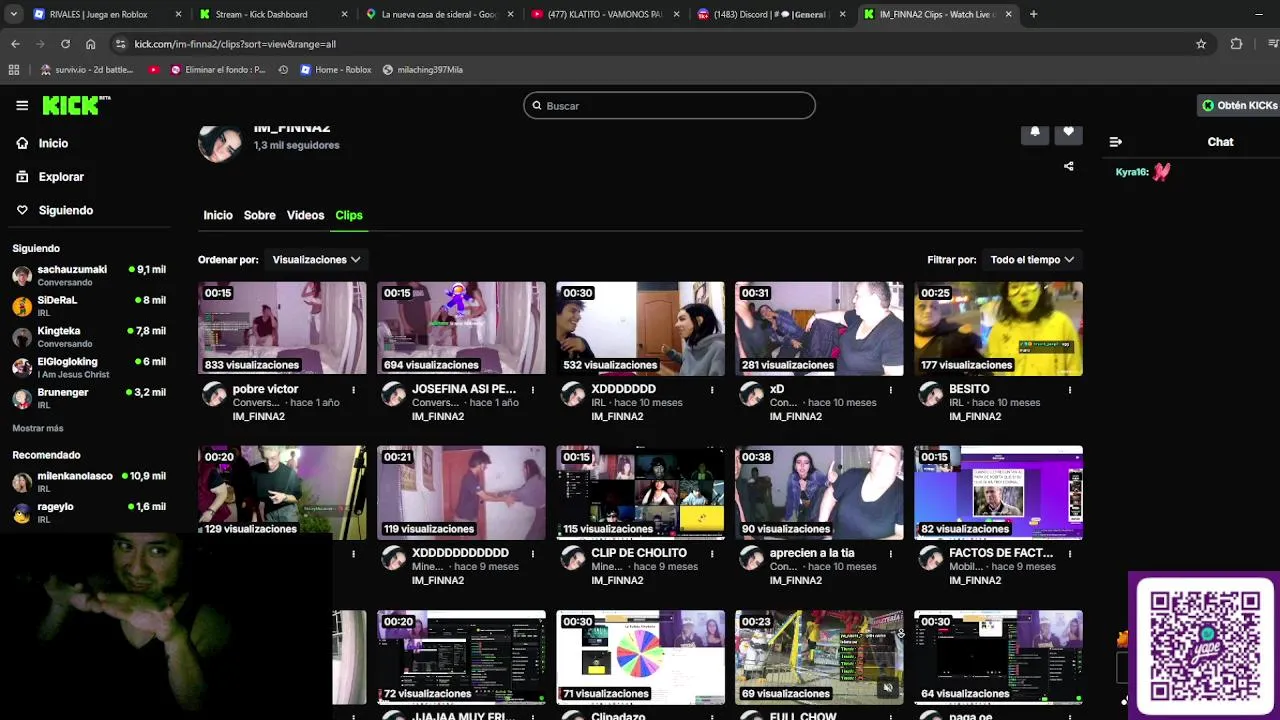Open options menu for clip 'JOSEFINA ASI PE...'
The height and width of the screenshot is (720, 1280).
(532, 390)
